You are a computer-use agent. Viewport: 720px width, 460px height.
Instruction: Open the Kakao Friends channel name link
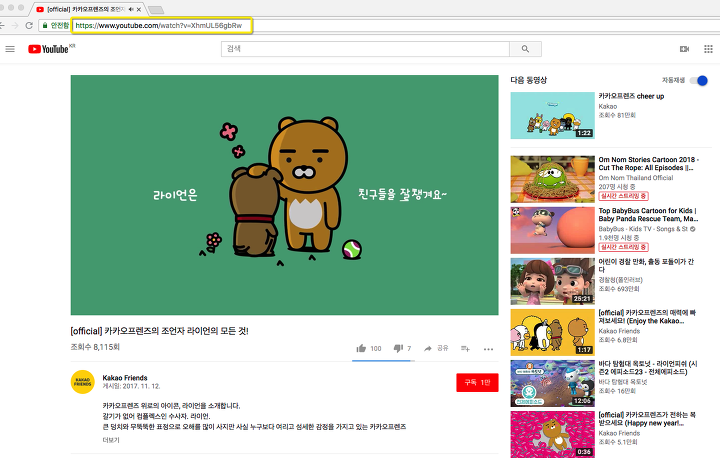(125, 378)
